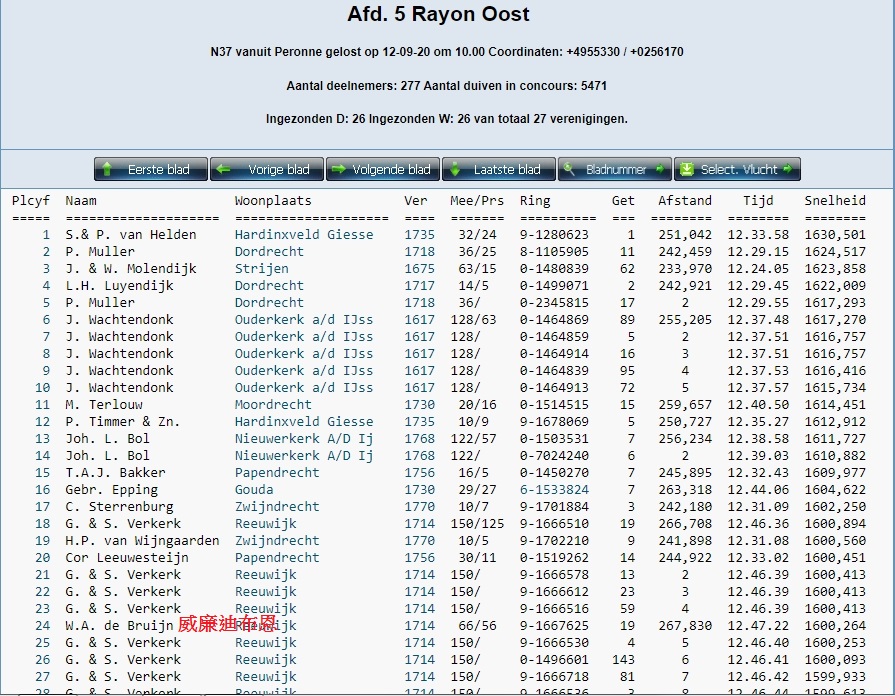Screen dimensions: 895x696
Task: Click the Ring column header
Action: pyautogui.click(x=535, y=201)
